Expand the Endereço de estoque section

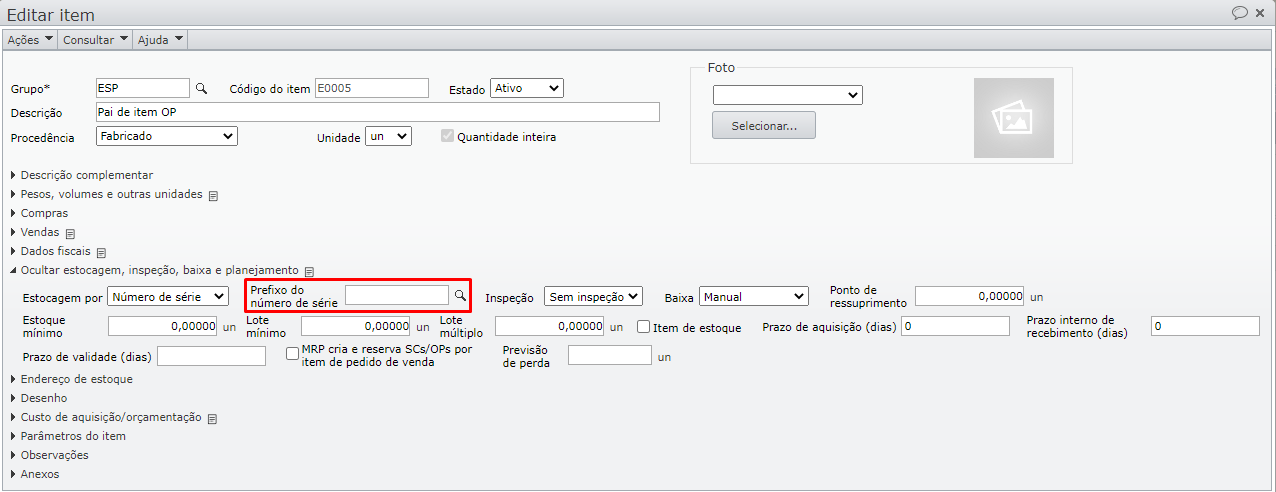coord(76,379)
